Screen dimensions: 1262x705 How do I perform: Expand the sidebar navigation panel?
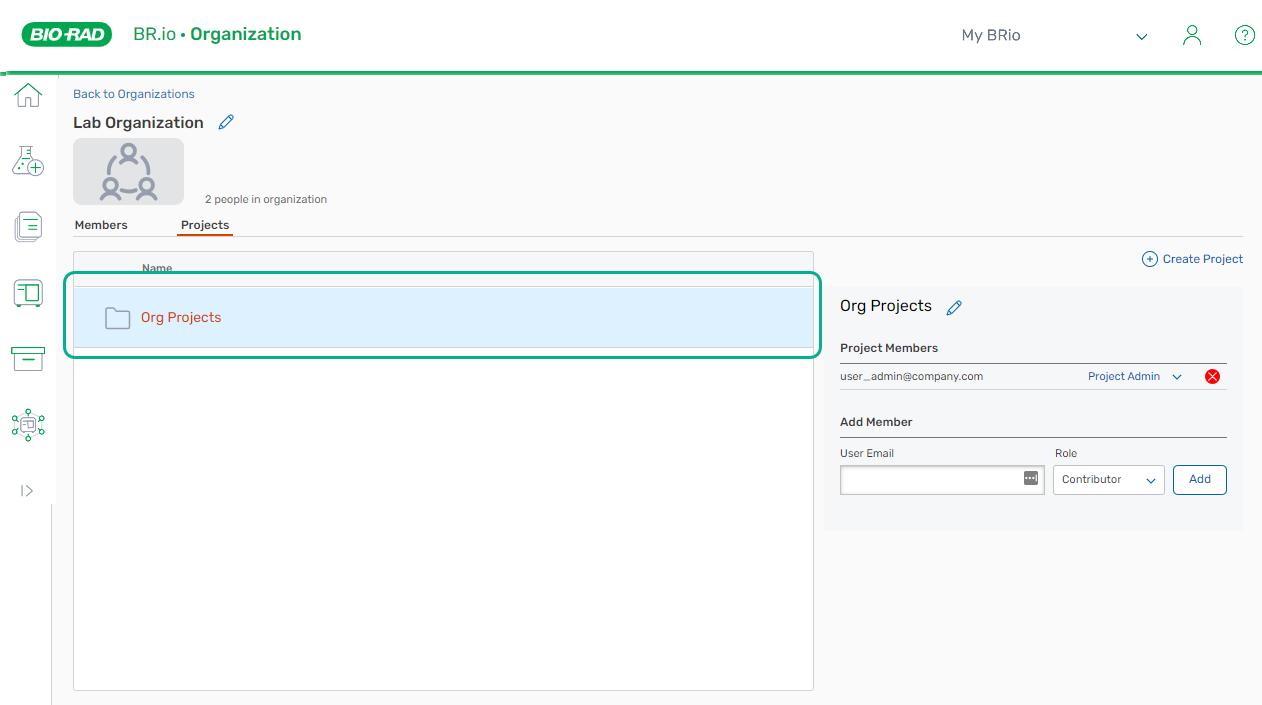tap(27, 491)
